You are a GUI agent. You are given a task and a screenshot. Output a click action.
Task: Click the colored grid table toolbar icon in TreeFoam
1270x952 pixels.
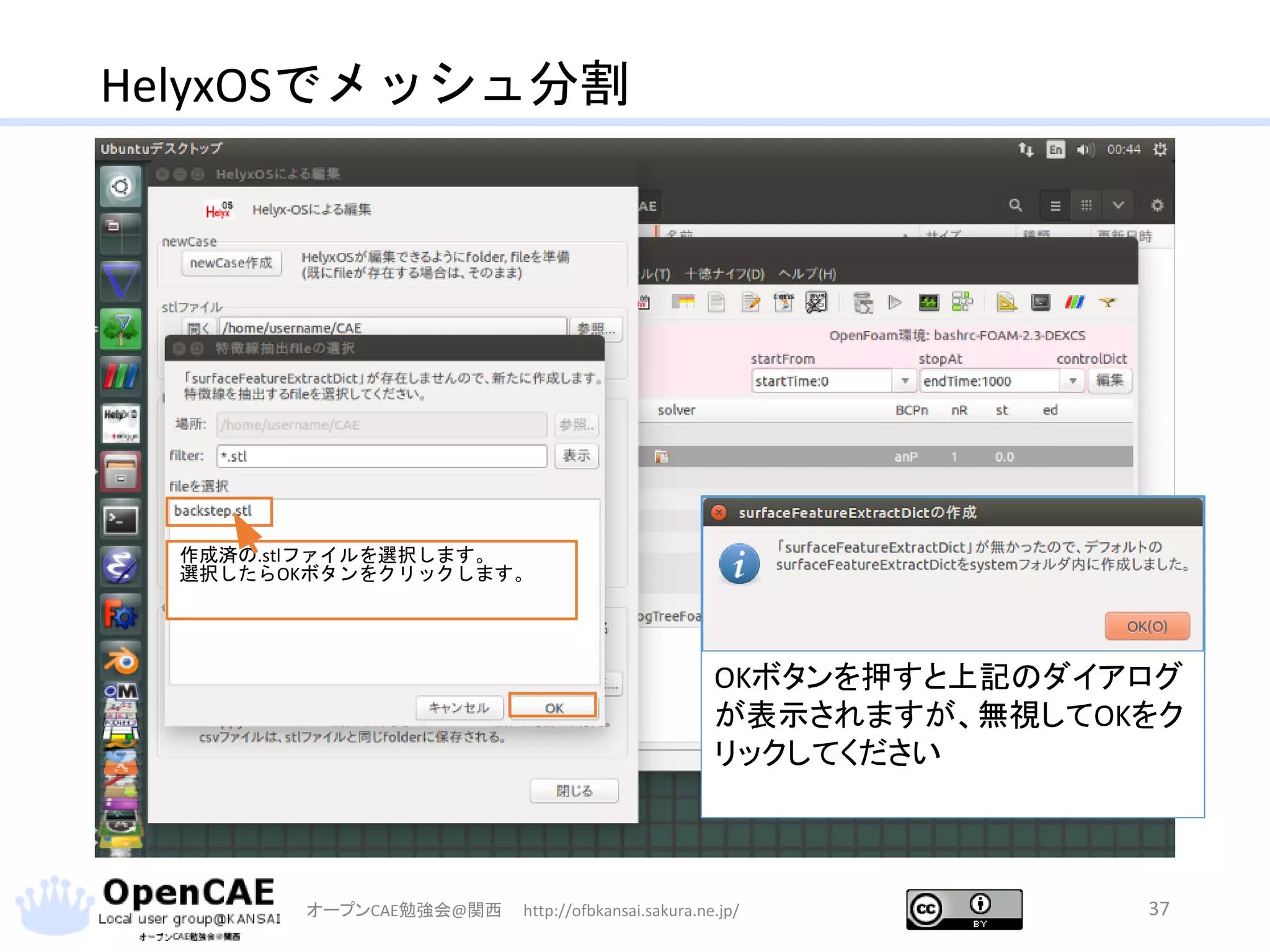click(683, 302)
